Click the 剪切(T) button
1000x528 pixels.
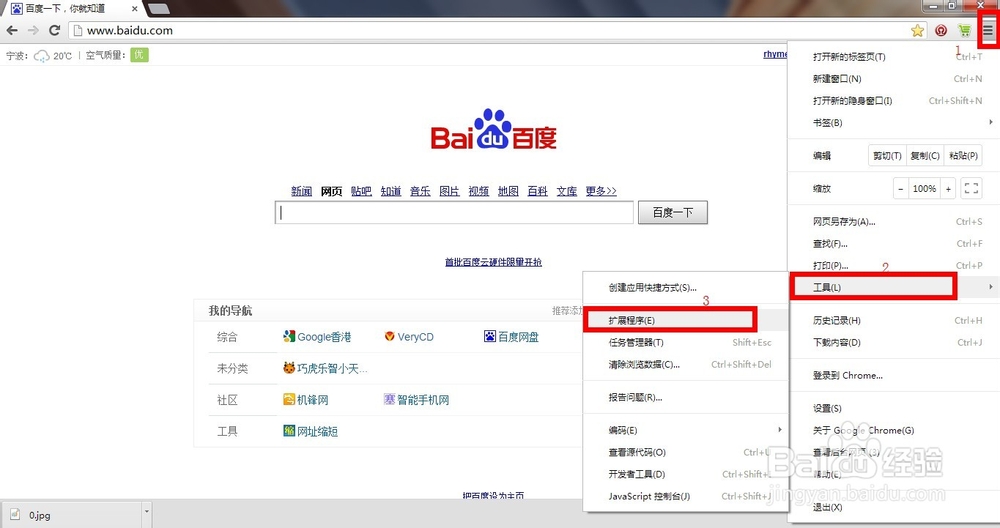[x=887, y=156]
